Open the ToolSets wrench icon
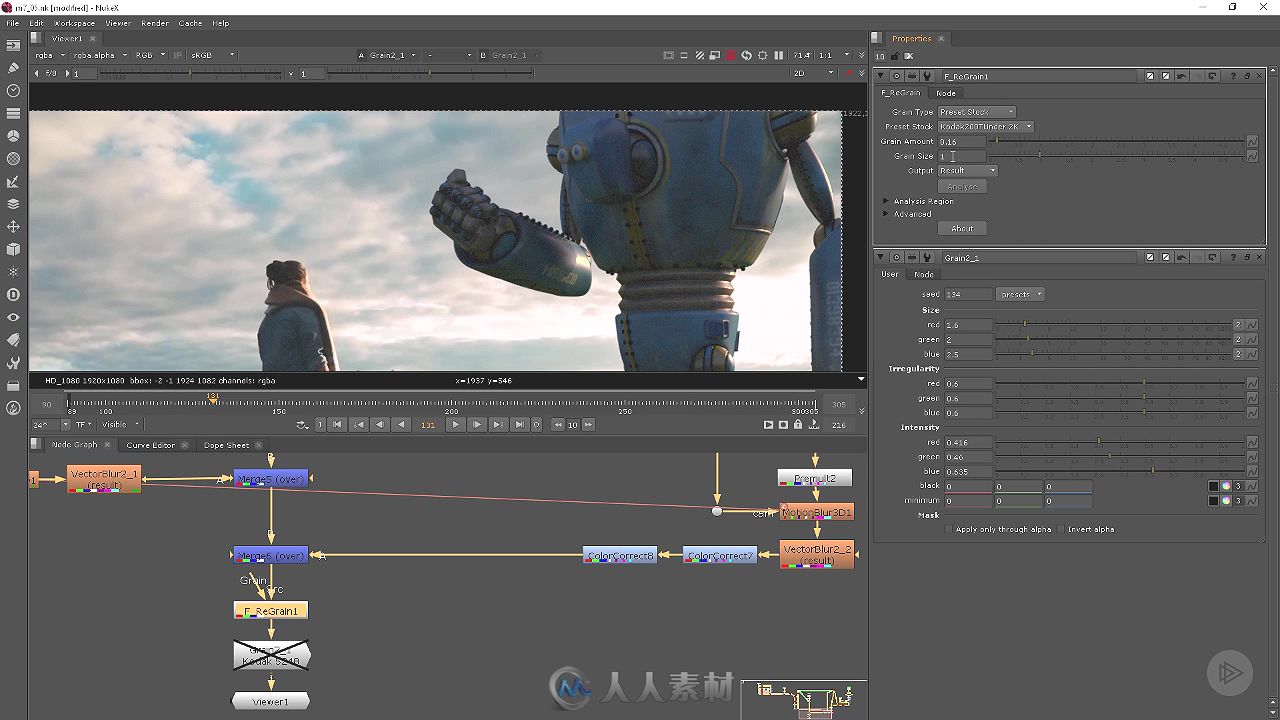 (x=13, y=363)
